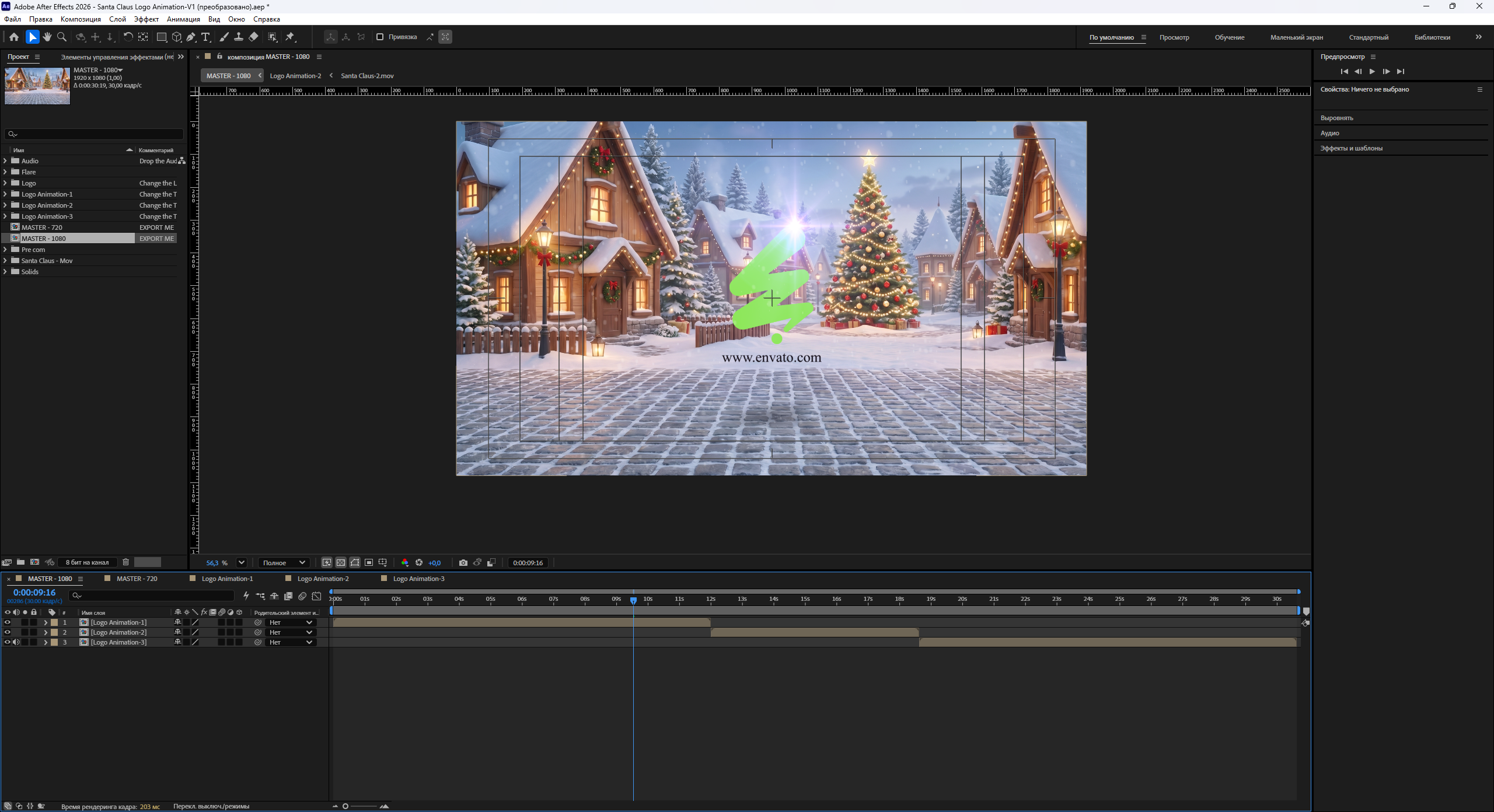The width and height of the screenshot is (1494, 812).
Task: Expand the Audio folder in Project panel
Action: click(5, 161)
